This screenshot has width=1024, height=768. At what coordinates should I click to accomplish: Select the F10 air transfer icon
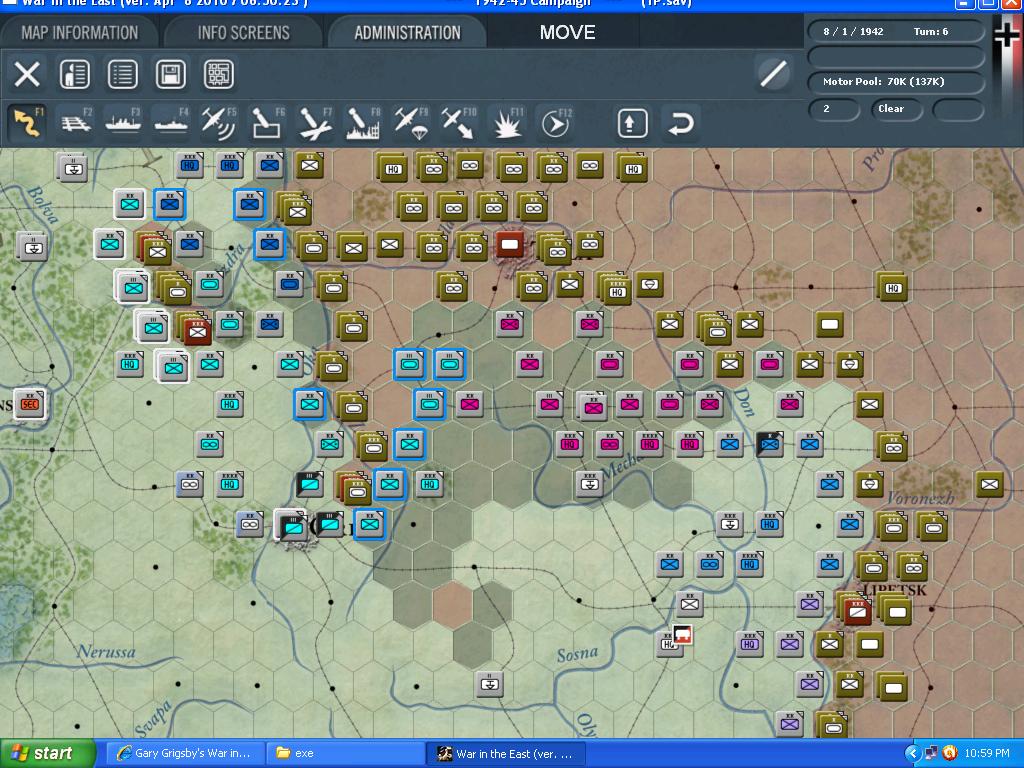coord(458,123)
